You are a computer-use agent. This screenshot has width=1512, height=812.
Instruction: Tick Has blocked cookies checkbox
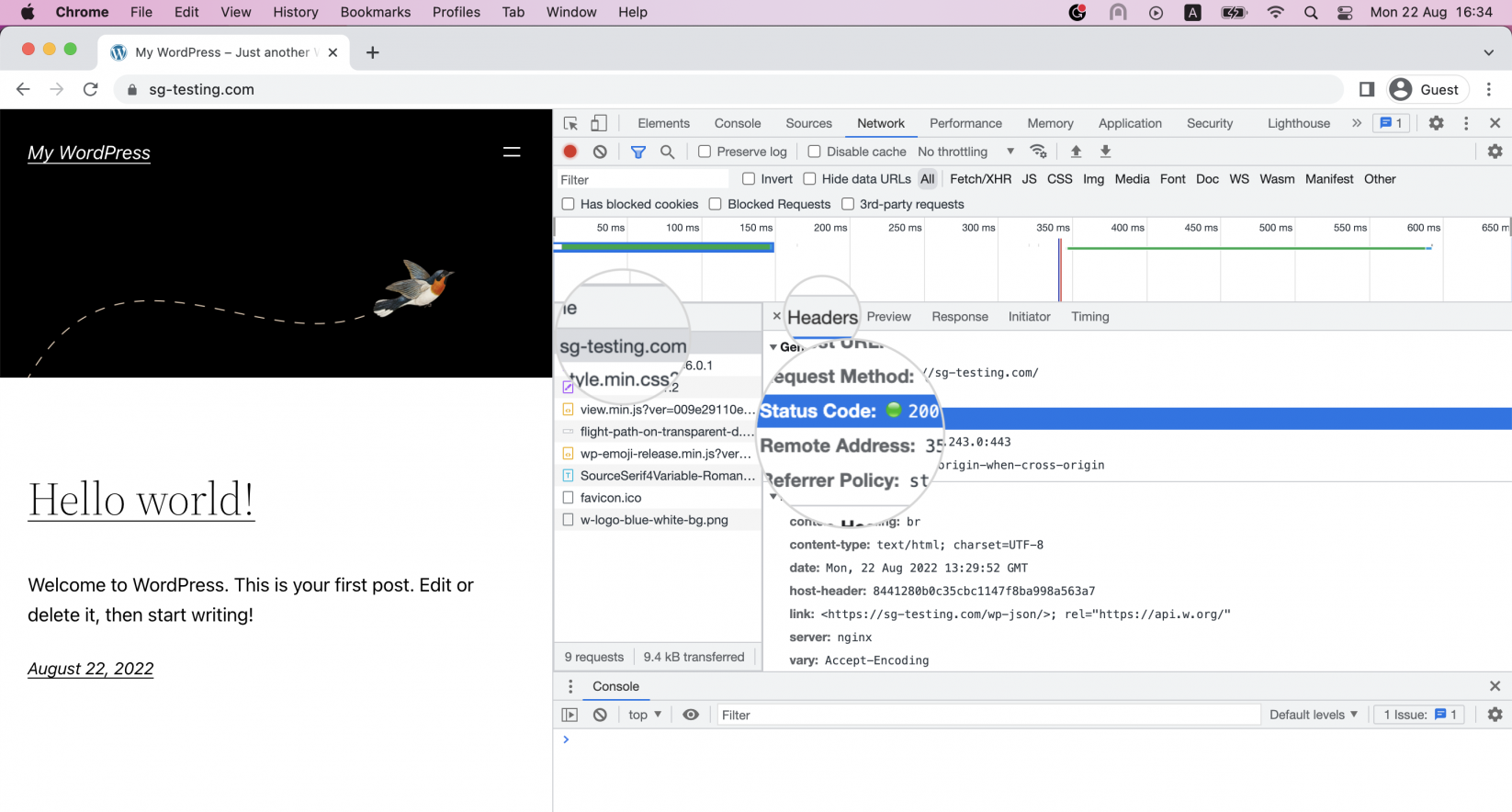tap(568, 204)
